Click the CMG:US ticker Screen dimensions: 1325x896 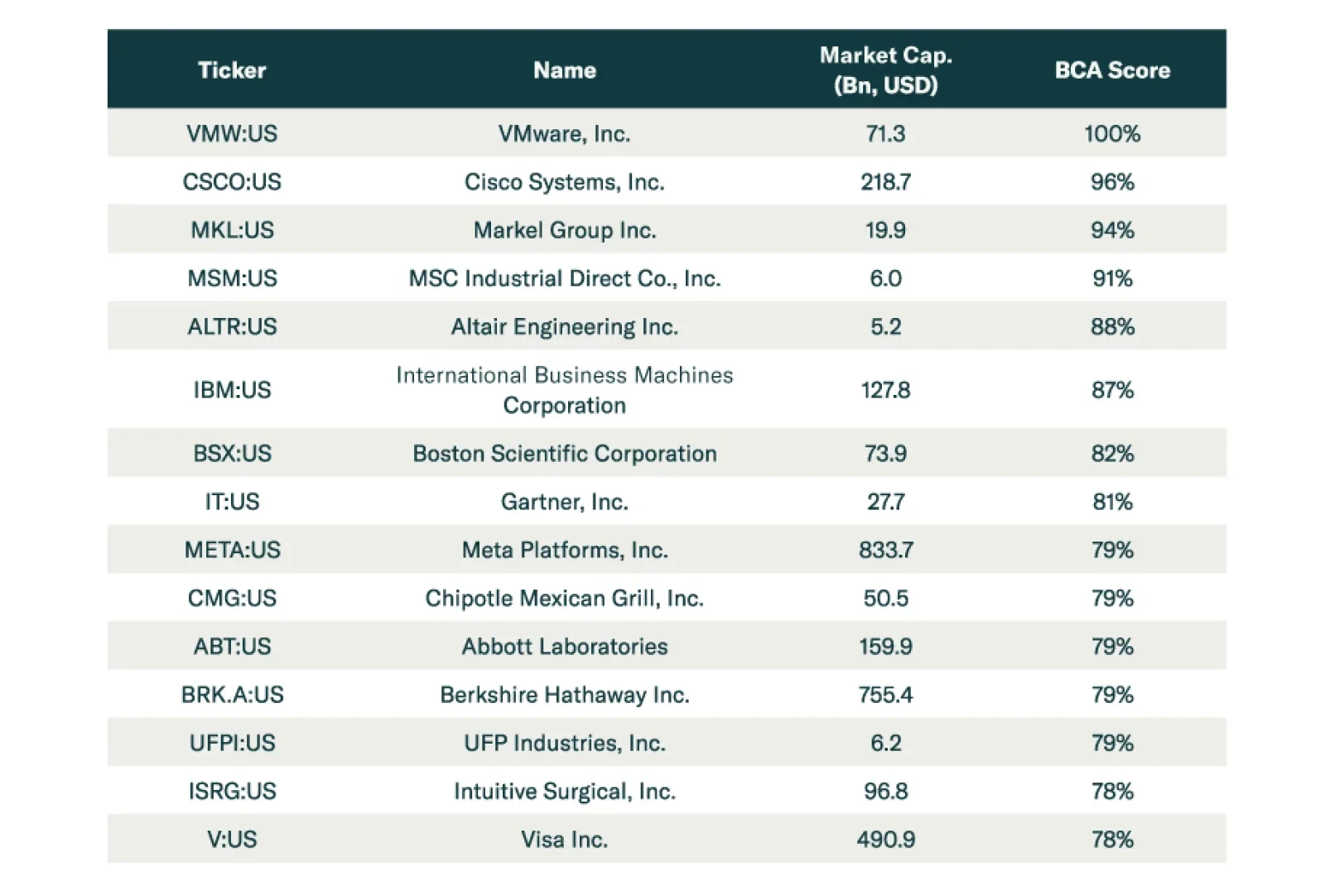click(232, 598)
